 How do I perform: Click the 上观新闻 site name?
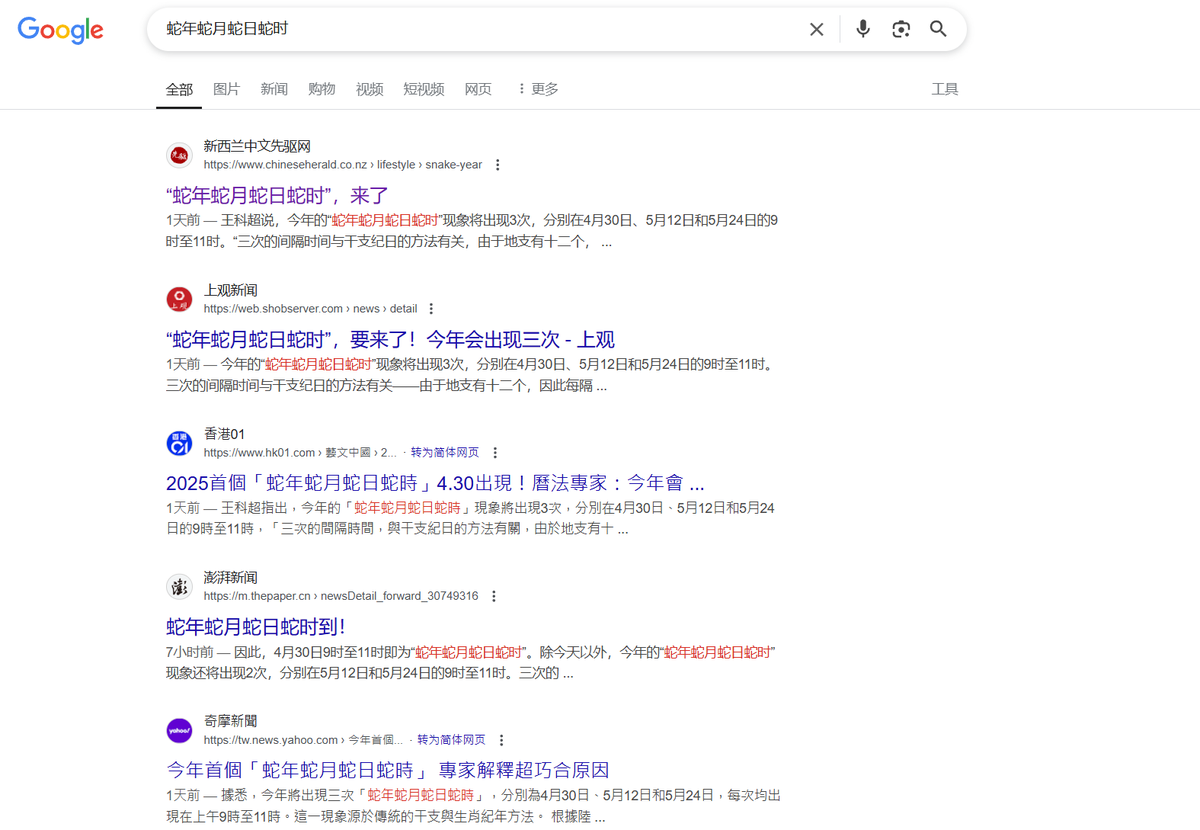pos(231,291)
